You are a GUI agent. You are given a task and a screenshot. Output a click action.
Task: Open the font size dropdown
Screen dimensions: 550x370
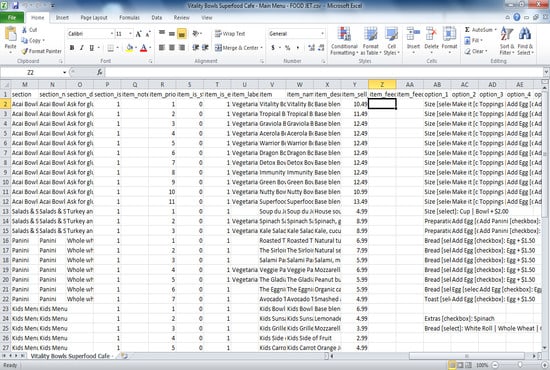coord(130,34)
